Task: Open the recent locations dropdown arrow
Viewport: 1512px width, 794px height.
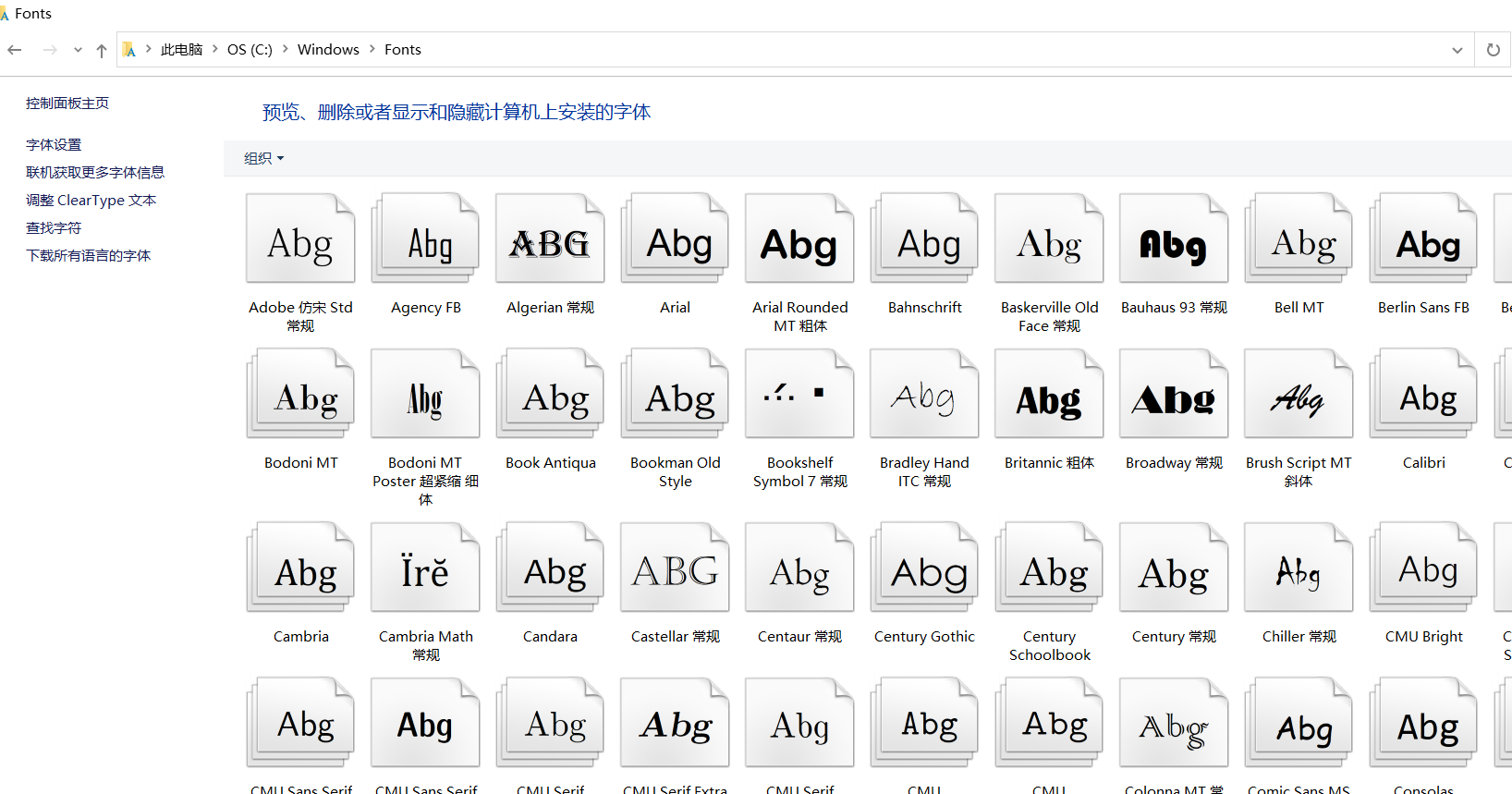Action: click(78, 50)
